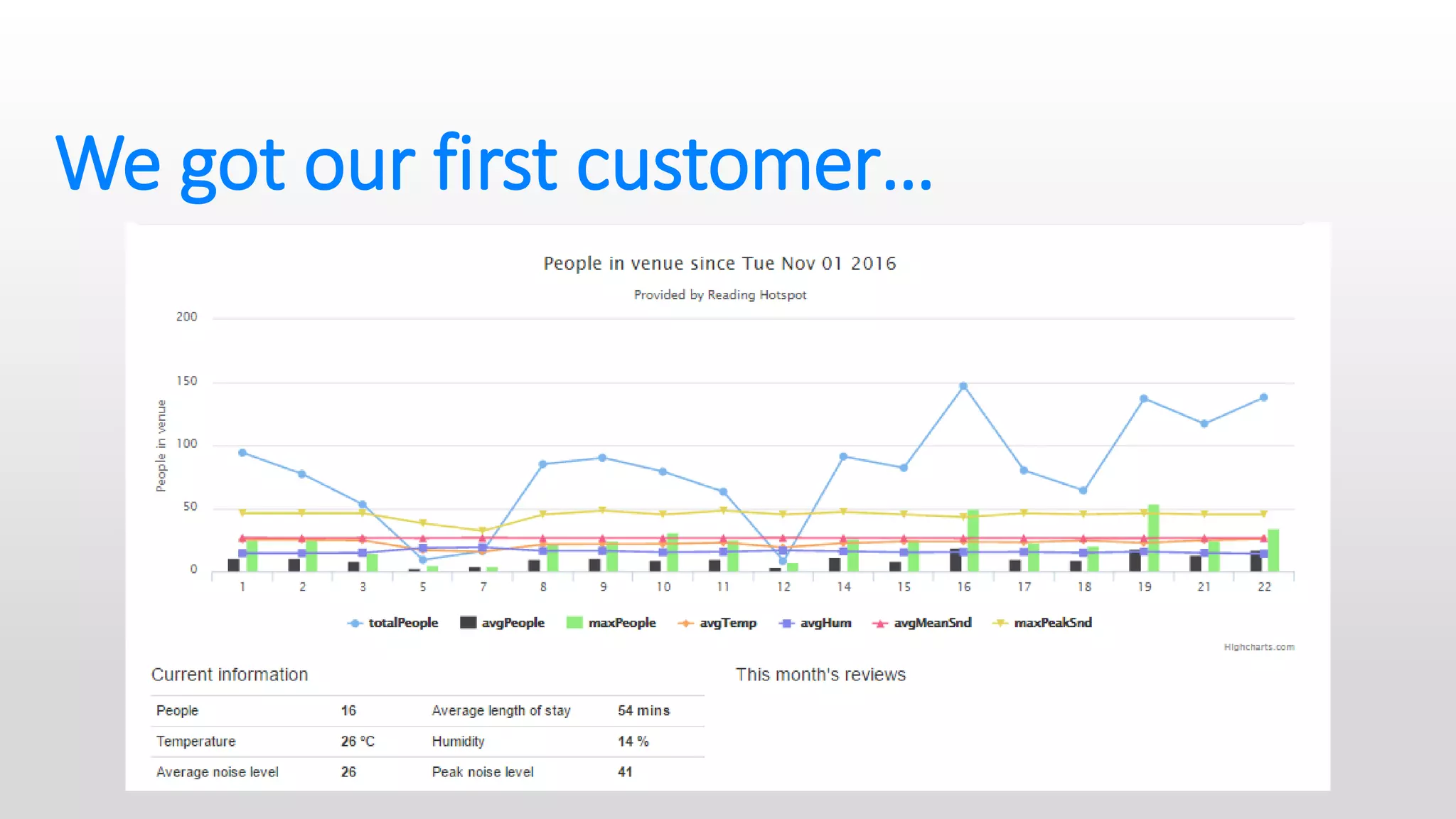Click totalPeople peak point on day 16
1456x819 pixels.
[963, 387]
